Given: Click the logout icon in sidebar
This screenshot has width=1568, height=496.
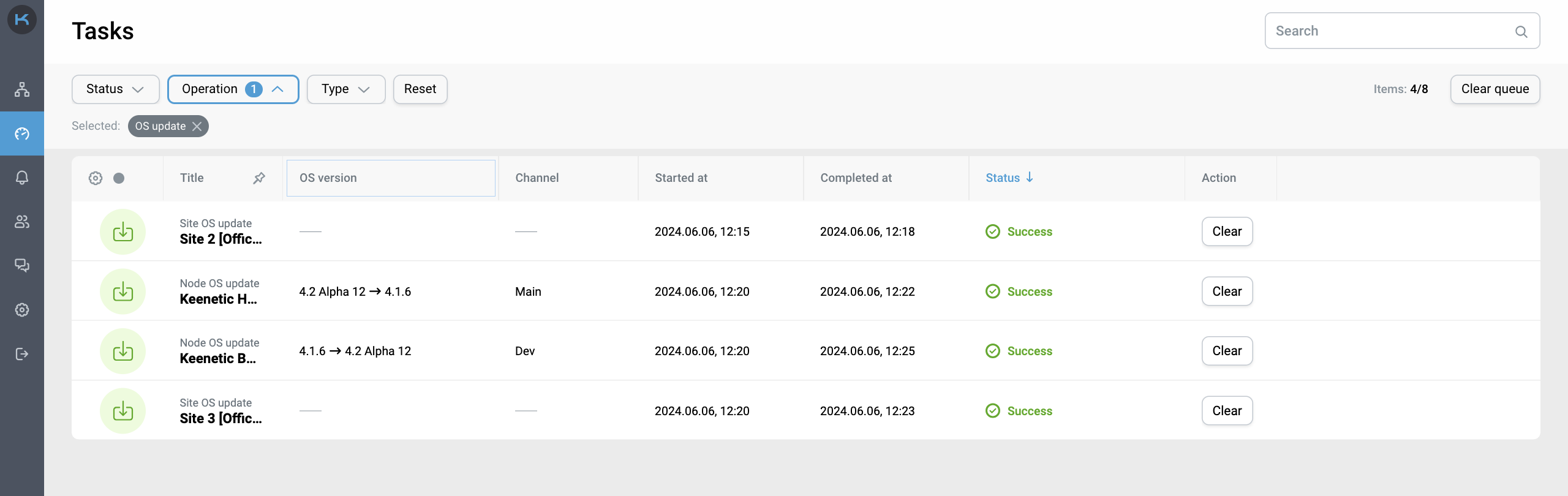Looking at the screenshot, I should tap(22, 354).
